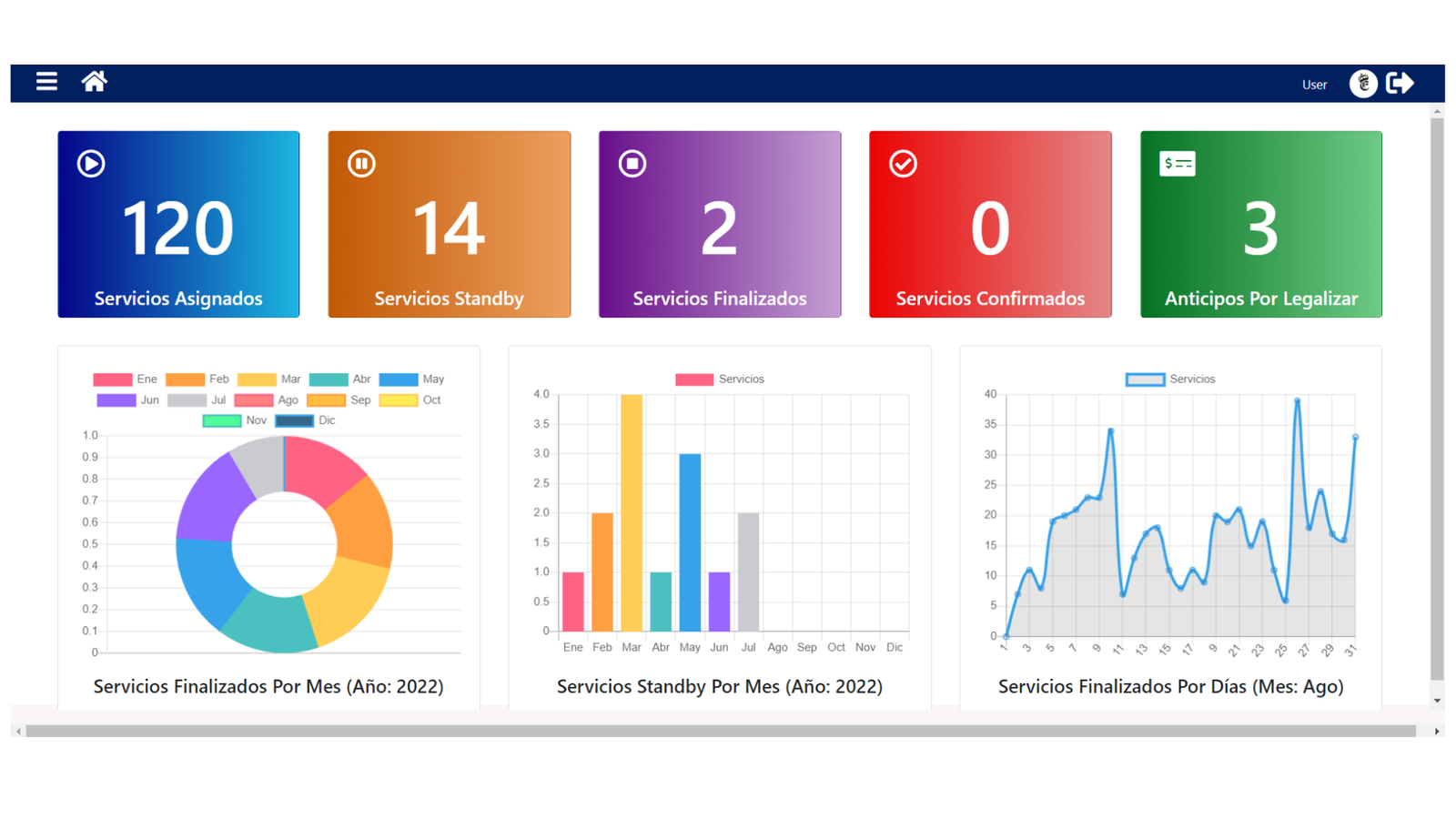Click play icon on Servicios Asignados card
The width and height of the screenshot is (1456, 819).
click(91, 164)
